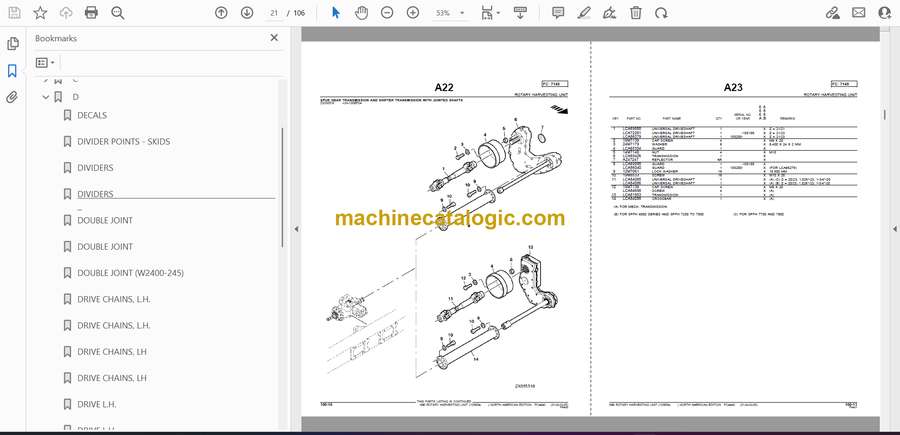The width and height of the screenshot is (900, 435).
Task: Open the fit page options dropdown
Action: click(x=491, y=13)
